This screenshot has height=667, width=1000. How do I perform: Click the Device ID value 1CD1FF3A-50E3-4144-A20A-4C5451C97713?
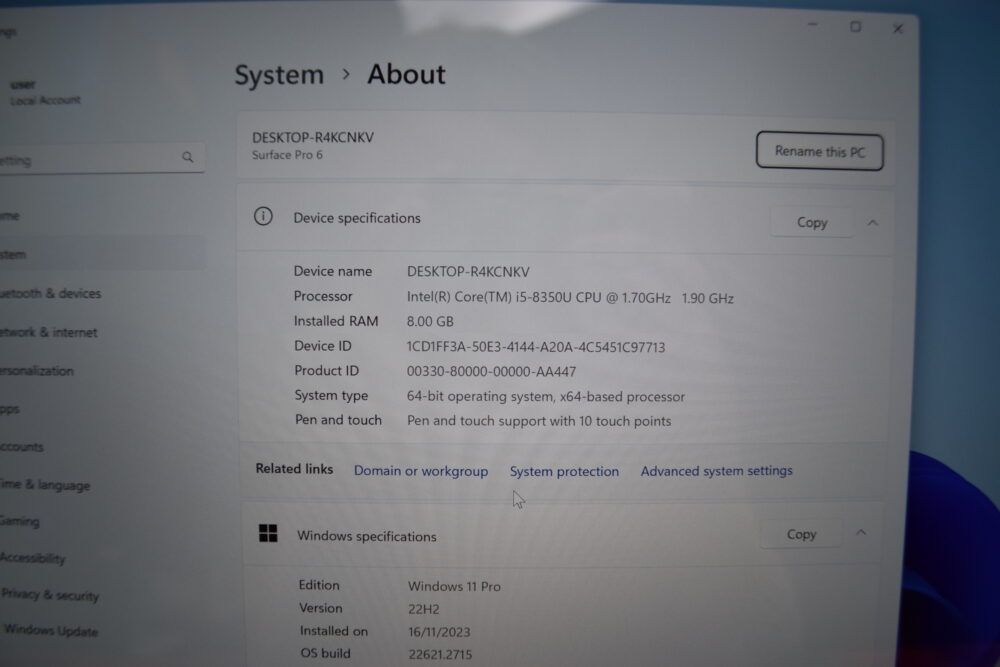pyautogui.click(x=536, y=347)
